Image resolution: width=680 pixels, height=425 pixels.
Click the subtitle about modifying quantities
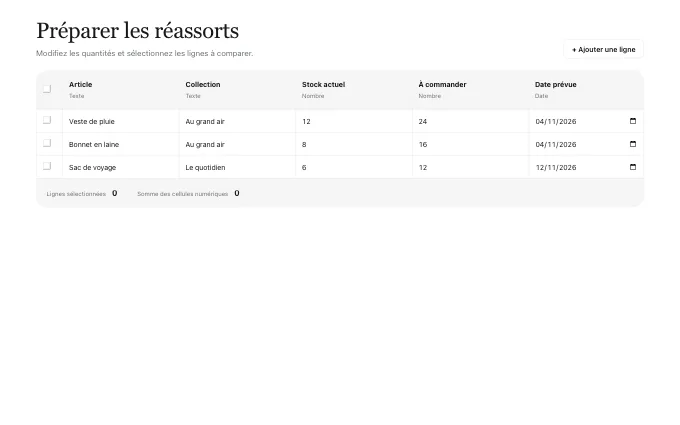point(144,53)
